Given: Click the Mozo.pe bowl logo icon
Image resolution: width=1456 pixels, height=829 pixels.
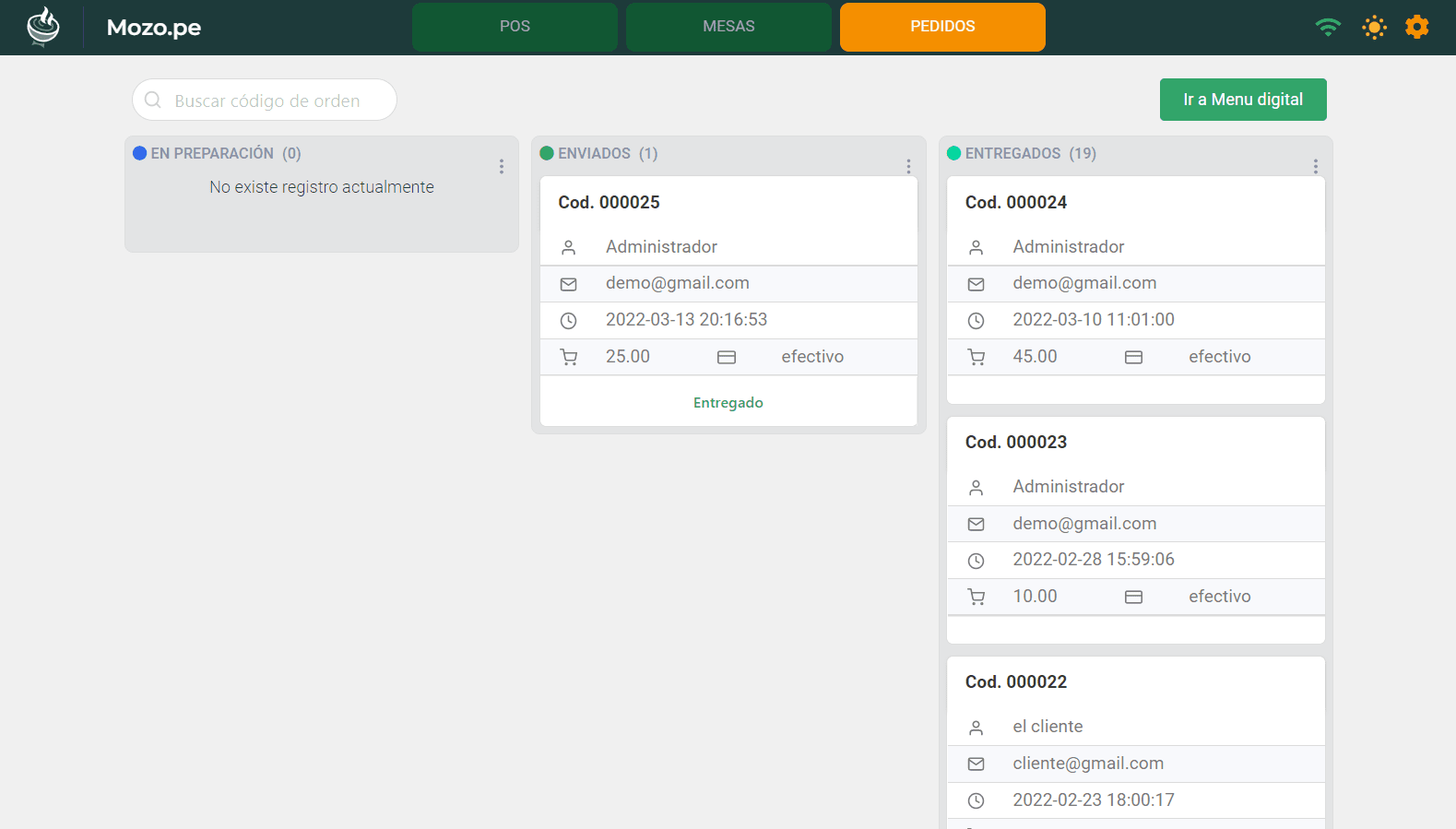Looking at the screenshot, I should (x=42, y=27).
